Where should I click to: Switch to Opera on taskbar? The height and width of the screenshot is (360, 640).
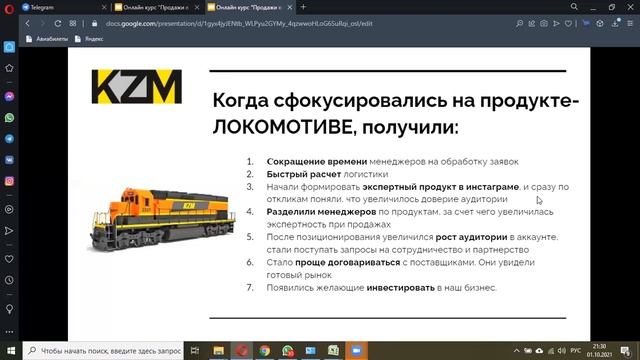pos(242,351)
